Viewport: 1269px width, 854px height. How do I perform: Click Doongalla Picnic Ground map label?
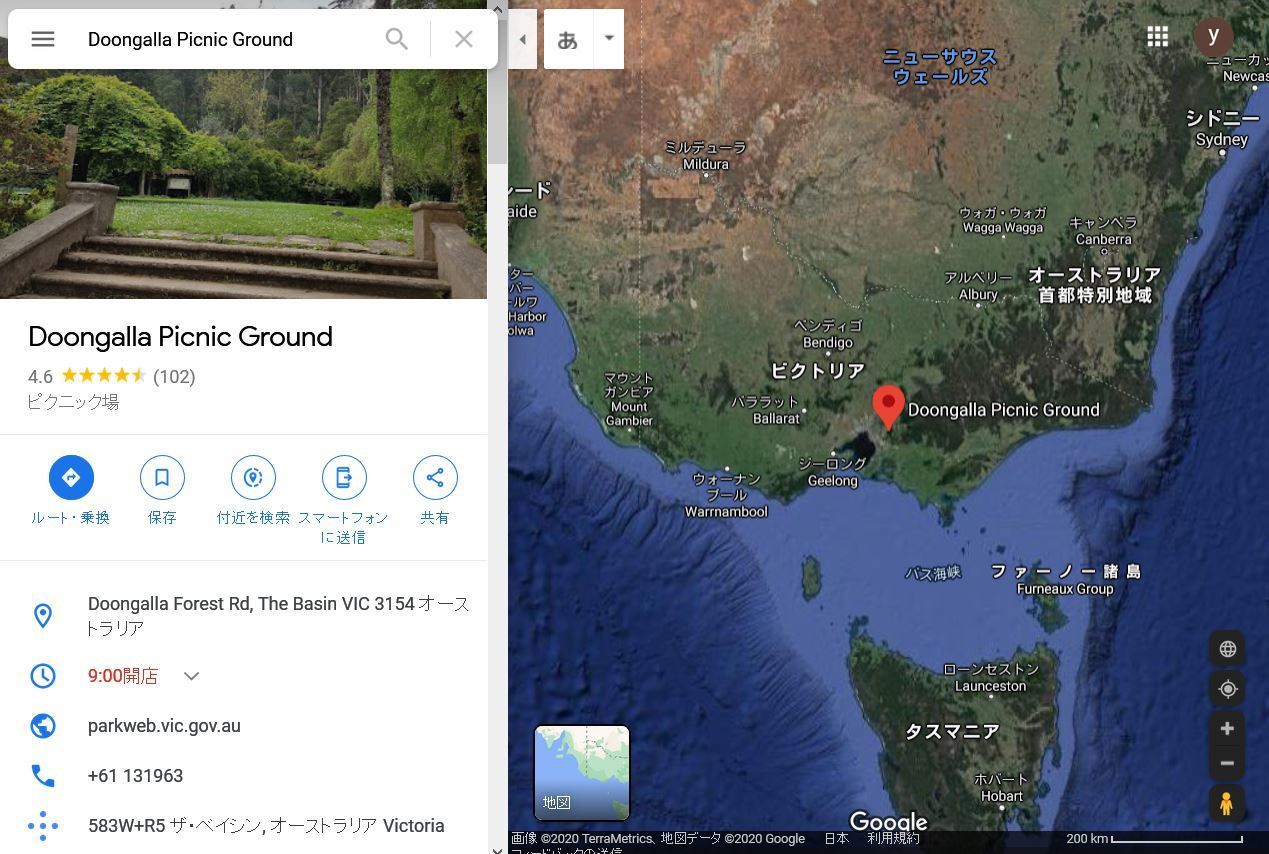click(1004, 410)
